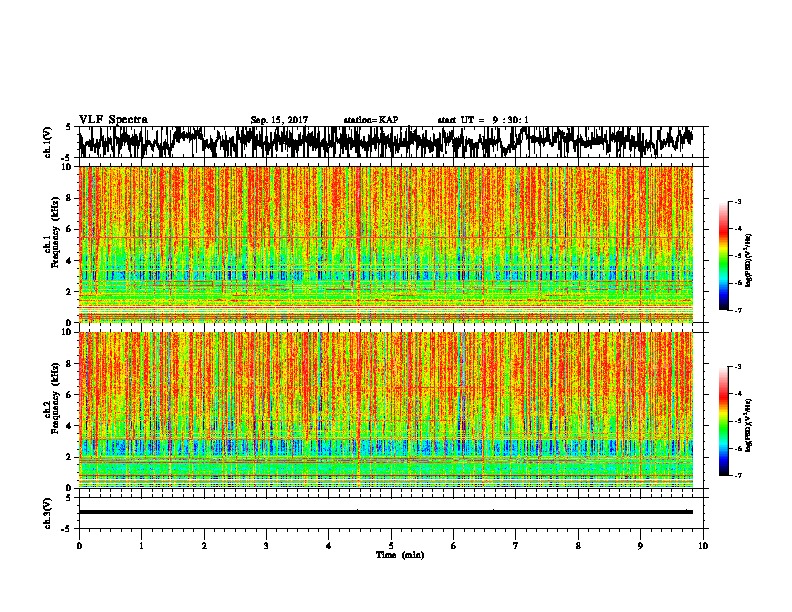Click the log(PSD) label beside ch.2 colorbar

pyautogui.click(x=749, y=425)
